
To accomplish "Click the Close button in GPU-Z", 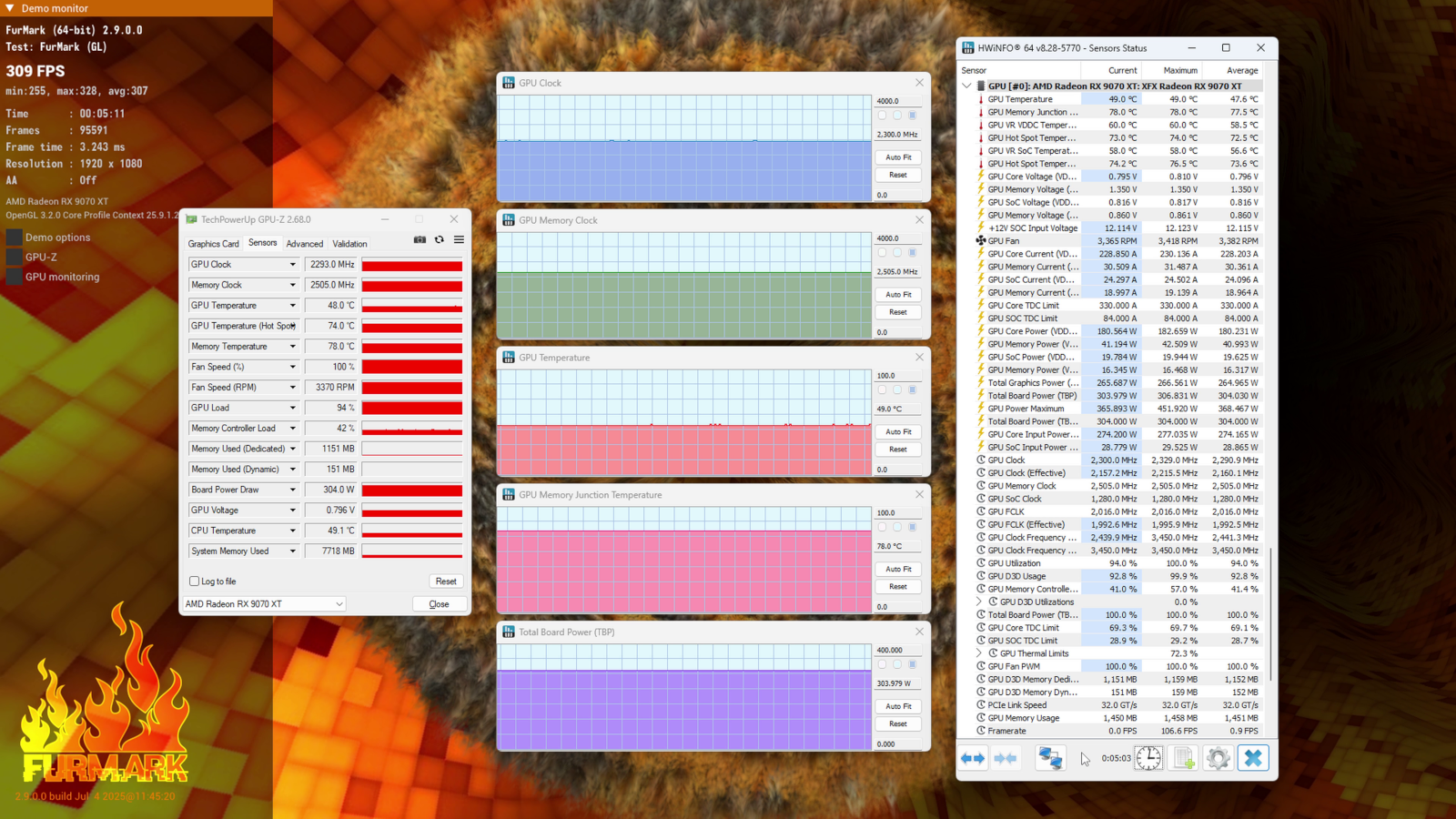I will click(x=439, y=604).
